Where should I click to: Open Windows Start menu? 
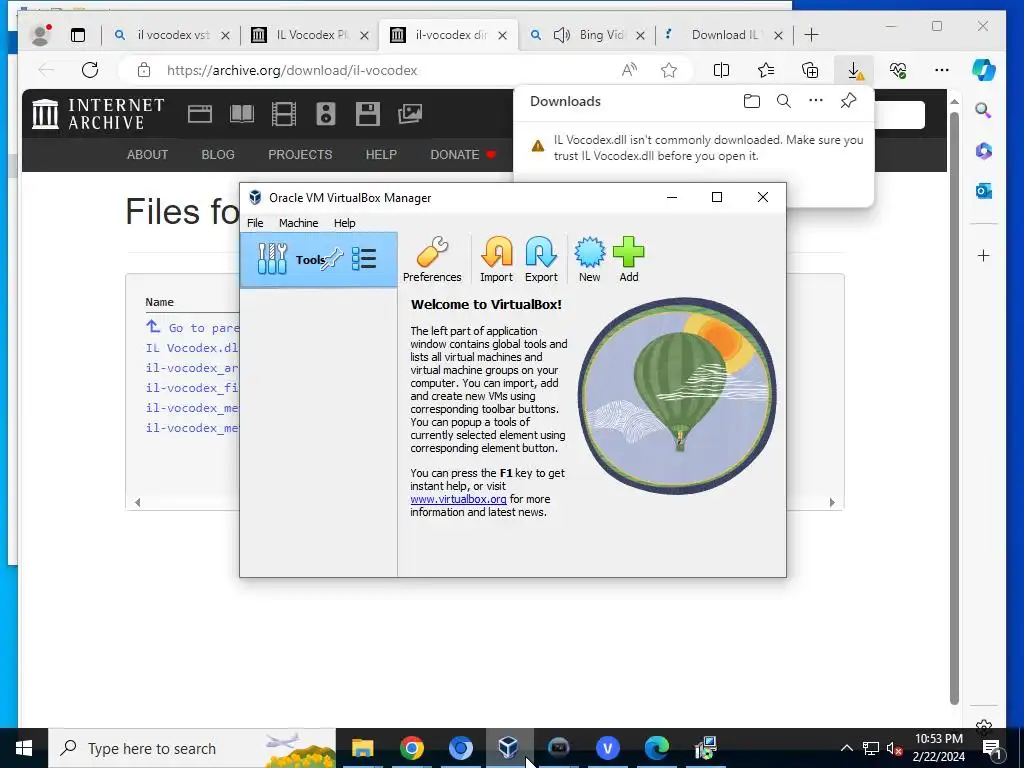24,748
